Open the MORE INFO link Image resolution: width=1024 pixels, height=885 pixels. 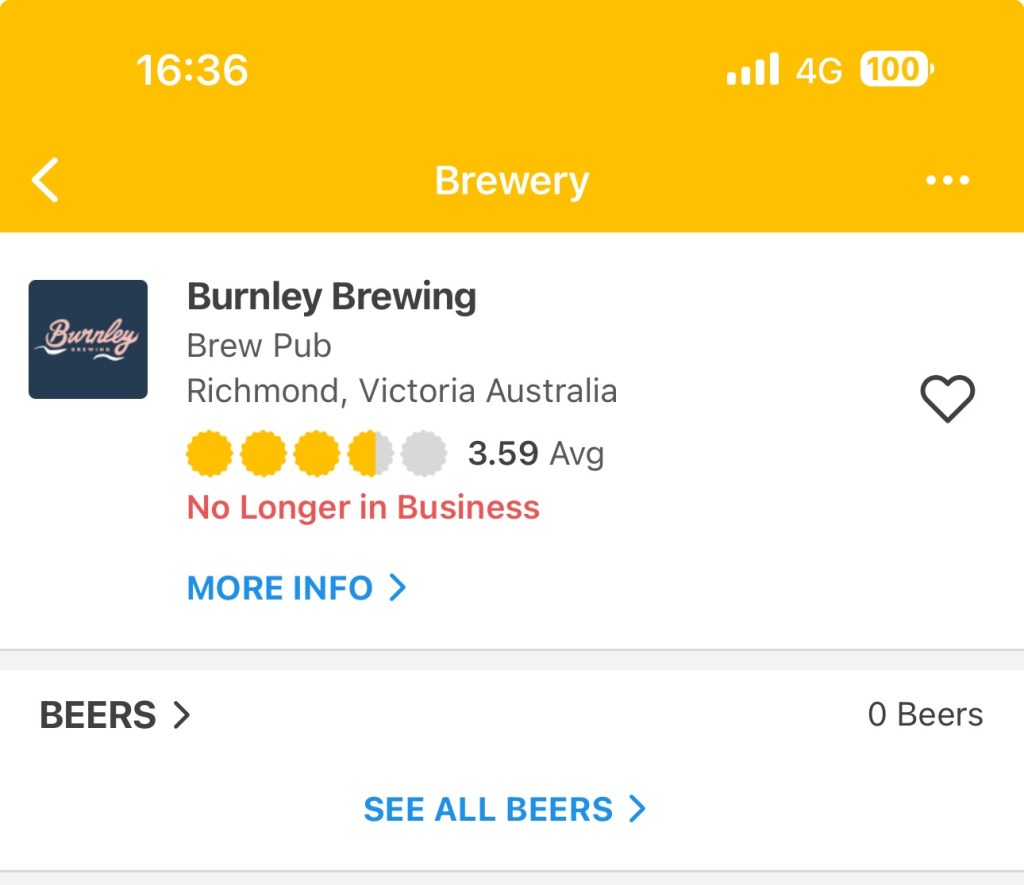coord(280,588)
